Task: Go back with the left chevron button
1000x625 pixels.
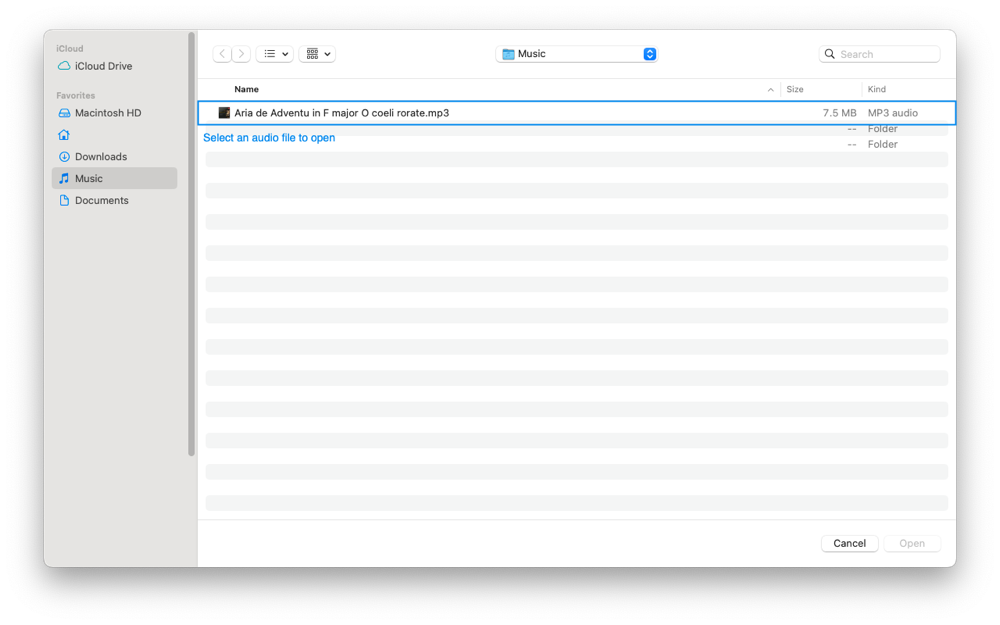Action: pyautogui.click(x=222, y=54)
